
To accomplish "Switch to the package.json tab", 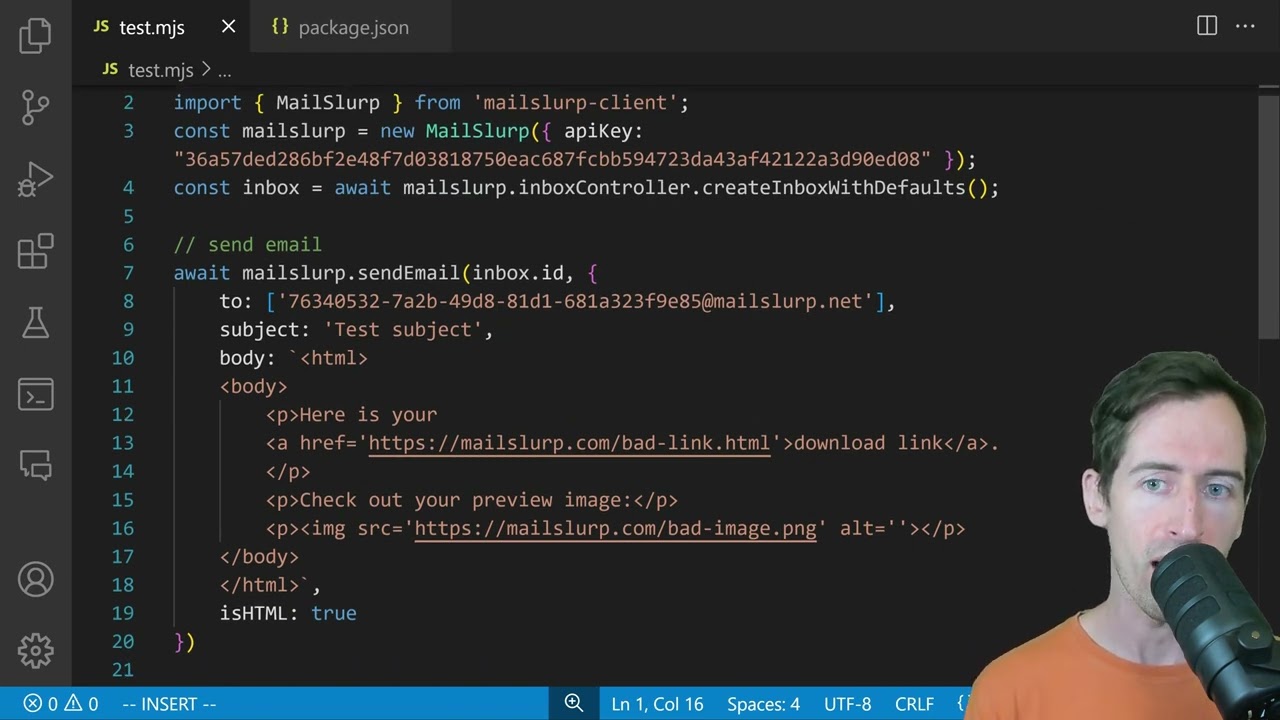I will tap(340, 28).
